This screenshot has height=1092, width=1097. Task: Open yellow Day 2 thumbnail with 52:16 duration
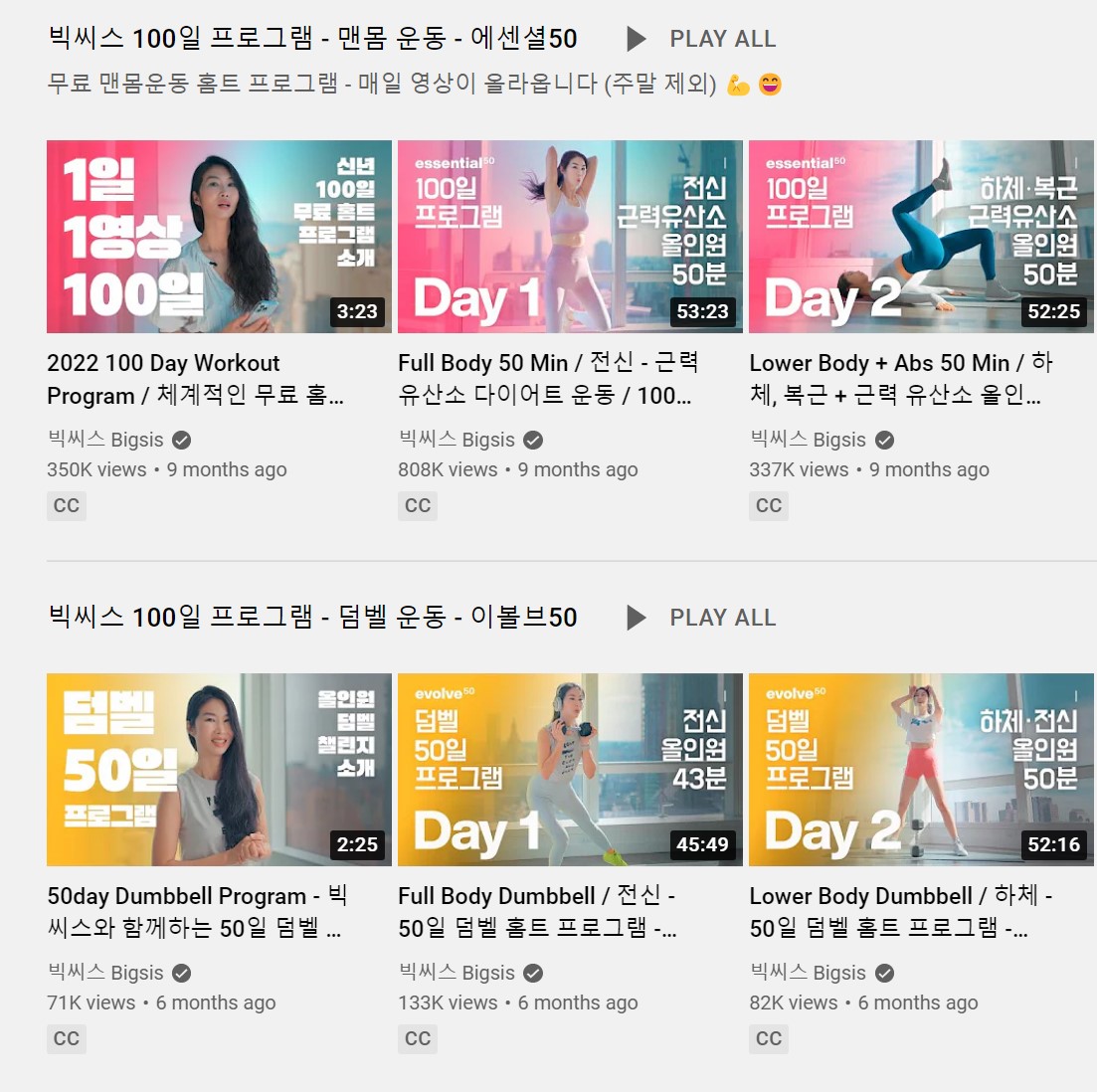pyautogui.click(x=921, y=770)
